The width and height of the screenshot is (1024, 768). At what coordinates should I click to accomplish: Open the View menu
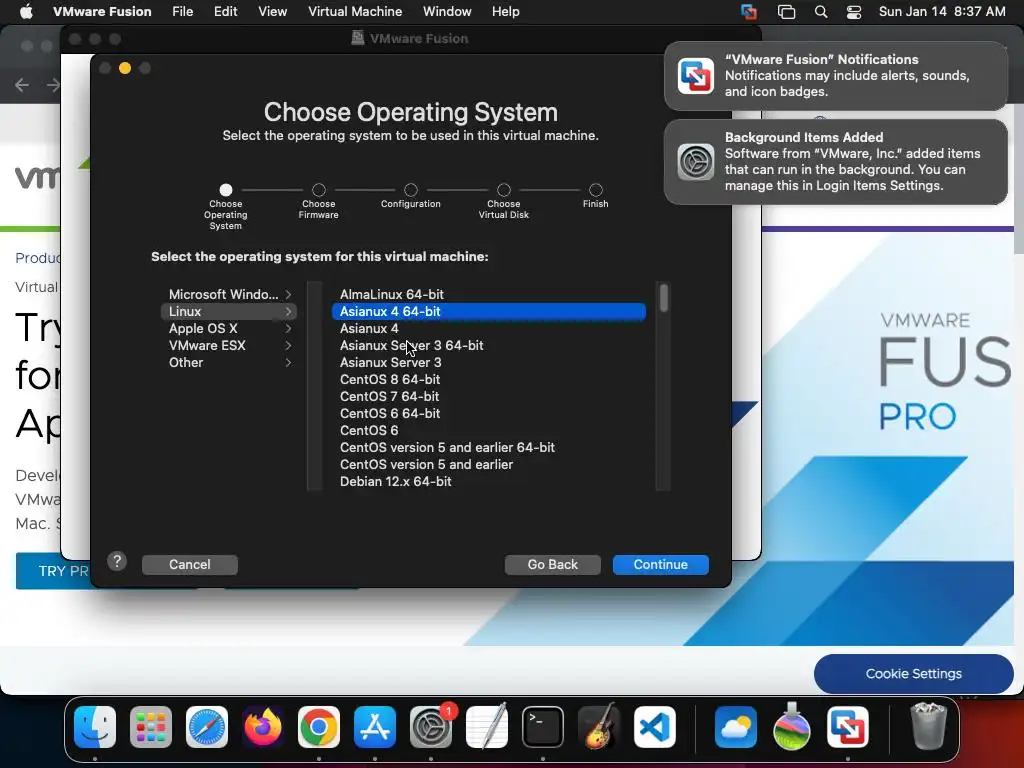(x=272, y=12)
